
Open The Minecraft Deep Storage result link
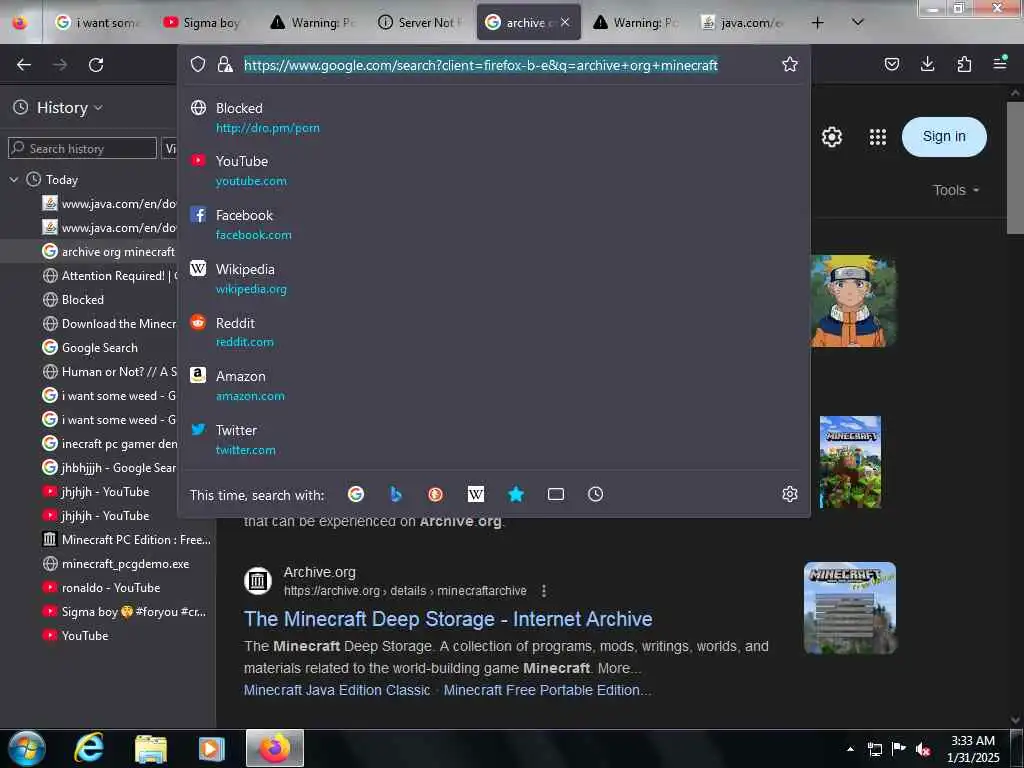pos(448,619)
